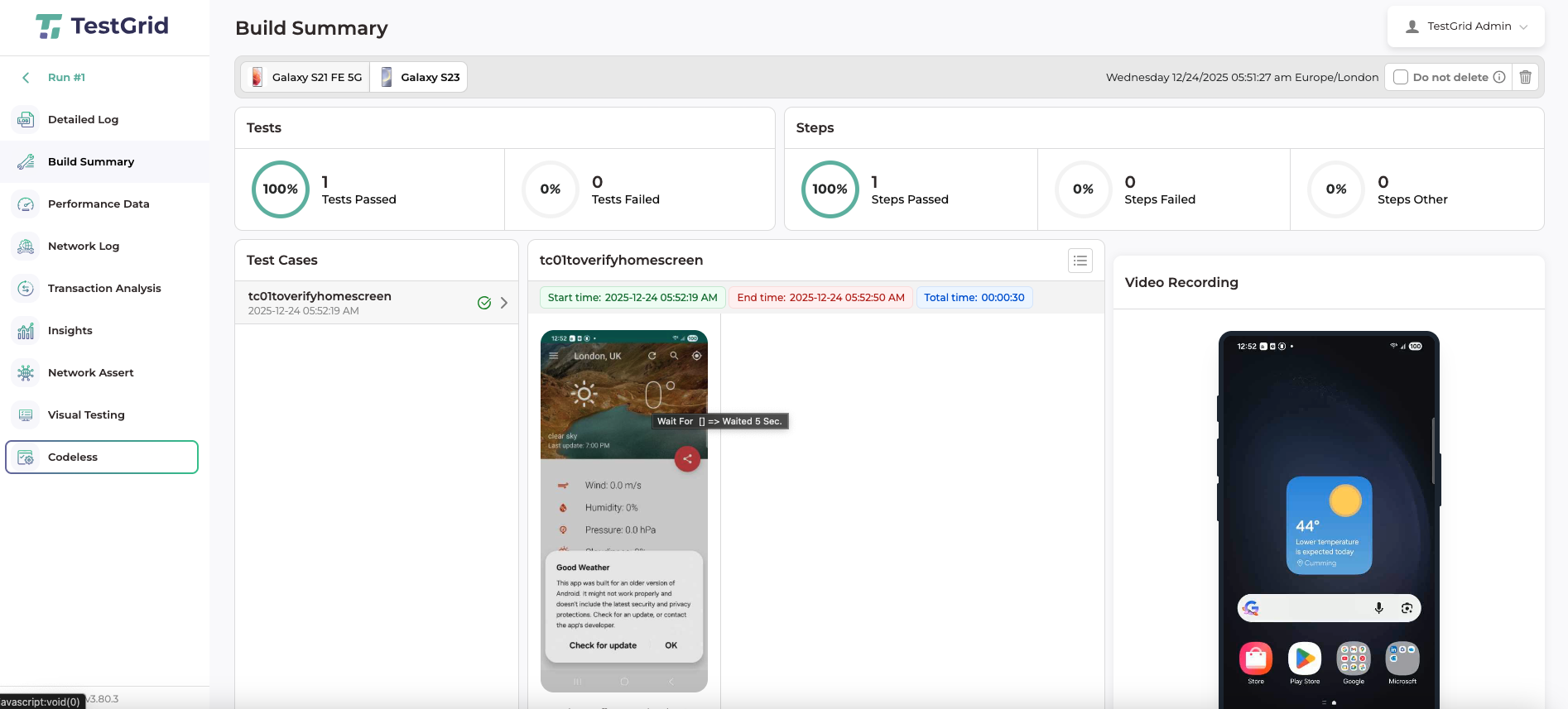Screen dimensions: 1568x709
Task: Open the TestGrid Admin user dropdown
Action: [1465, 26]
